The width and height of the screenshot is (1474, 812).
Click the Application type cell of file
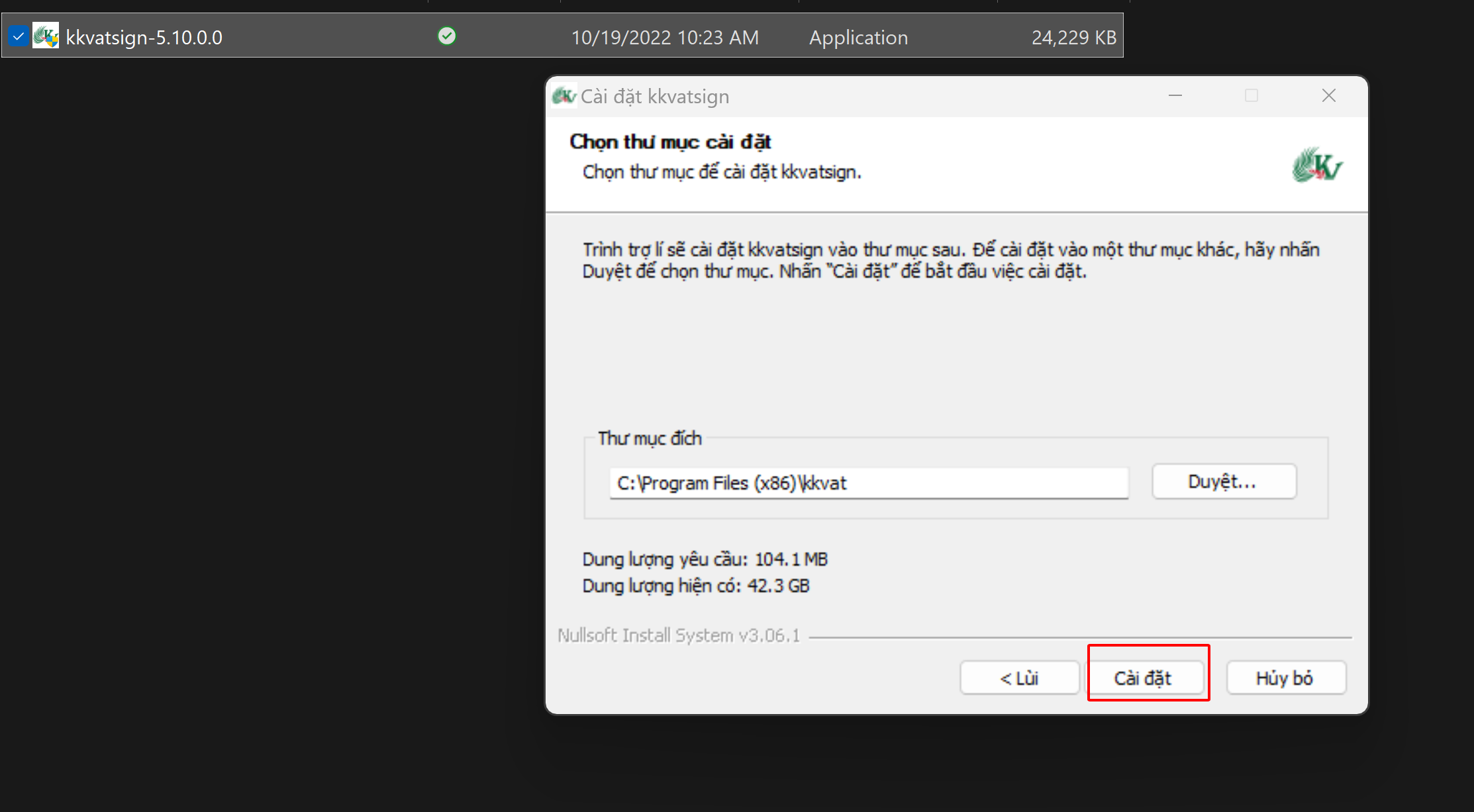click(858, 38)
